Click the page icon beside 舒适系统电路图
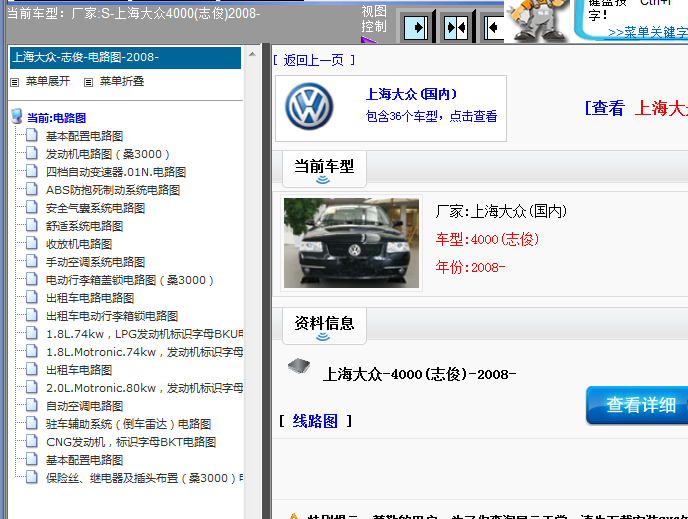Screen dimensions: 688x519 pos(32,225)
